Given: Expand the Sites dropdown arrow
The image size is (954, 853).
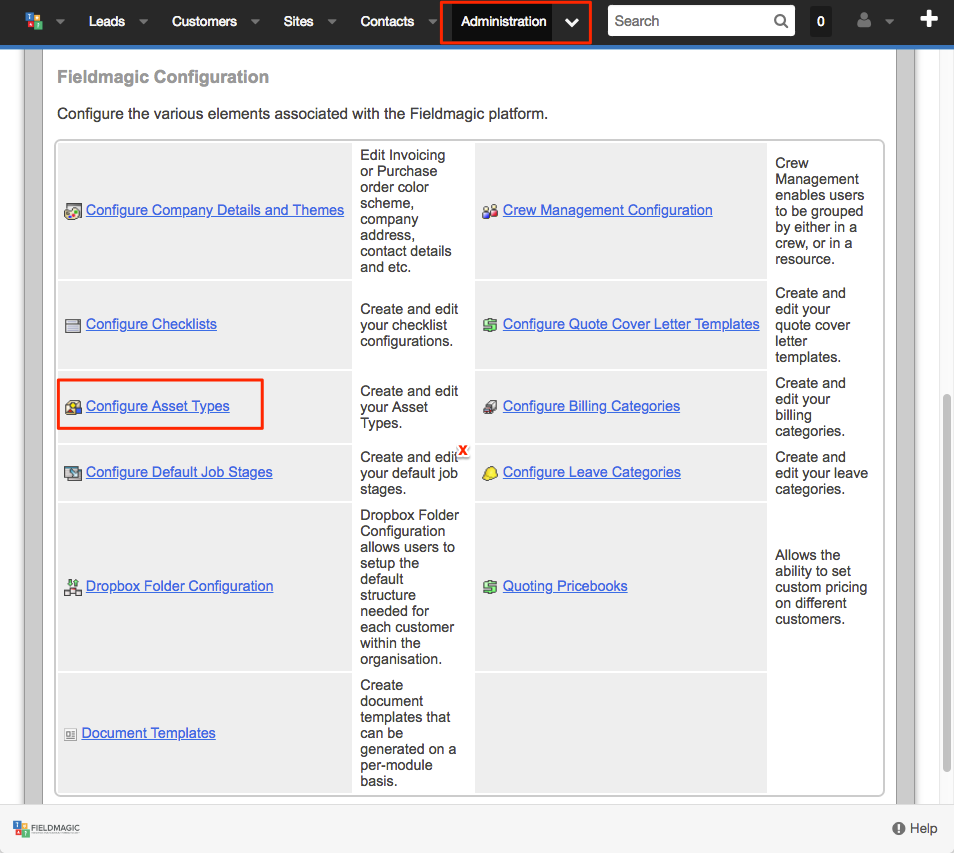Looking at the screenshot, I should [332, 21].
